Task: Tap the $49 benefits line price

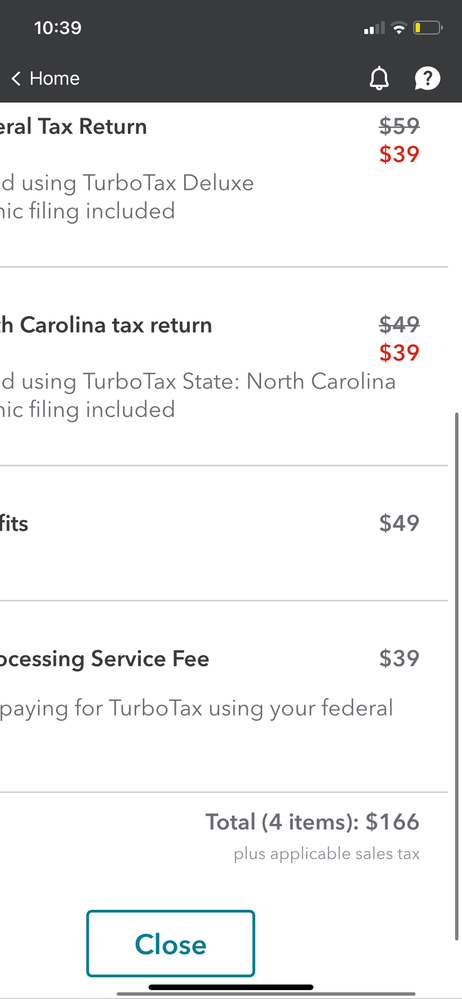Action: coord(399,523)
